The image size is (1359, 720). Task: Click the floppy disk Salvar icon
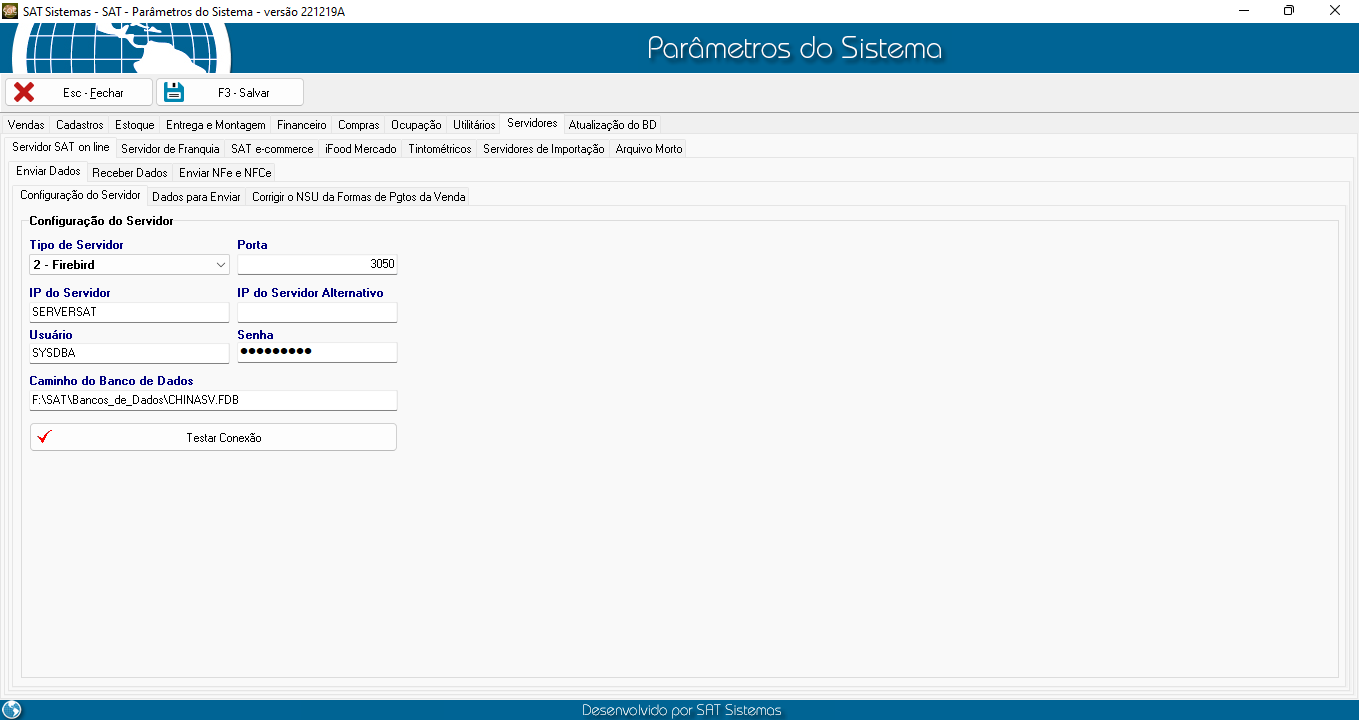tap(174, 92)
